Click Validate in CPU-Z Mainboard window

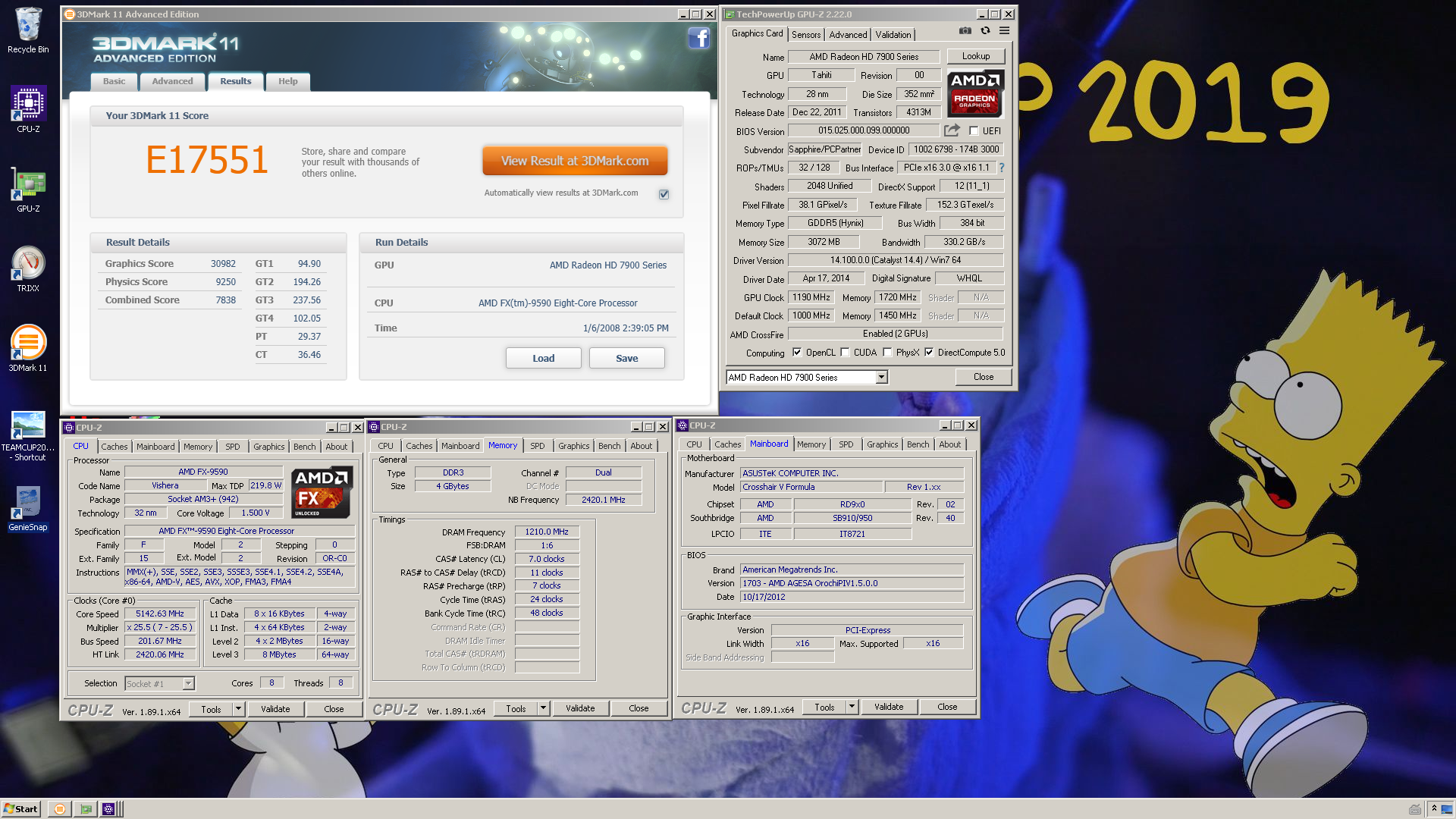click(x=889, y=707)
